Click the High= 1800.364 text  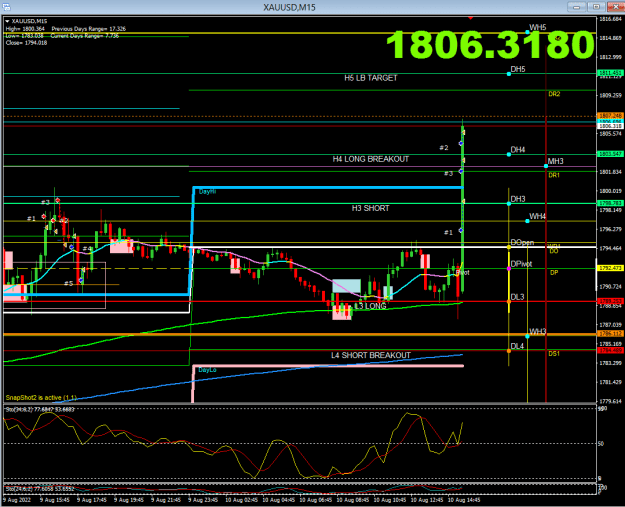coord(25,29)
